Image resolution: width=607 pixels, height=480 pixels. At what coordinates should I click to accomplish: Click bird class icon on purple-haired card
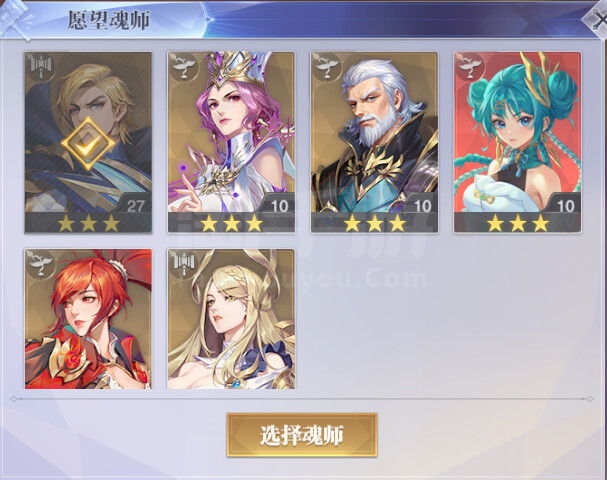click(184, 68)
